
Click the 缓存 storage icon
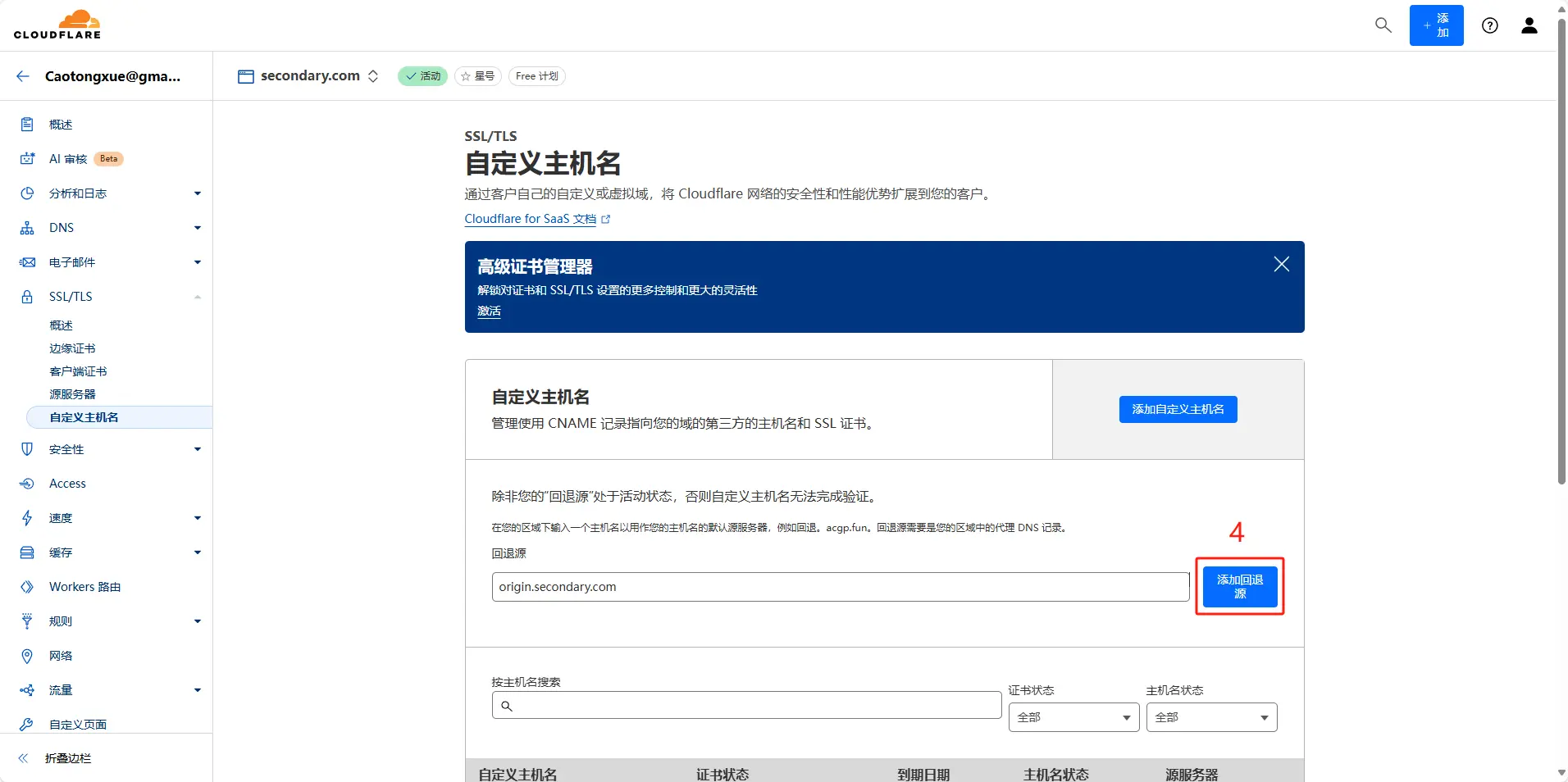pos(27,552)
